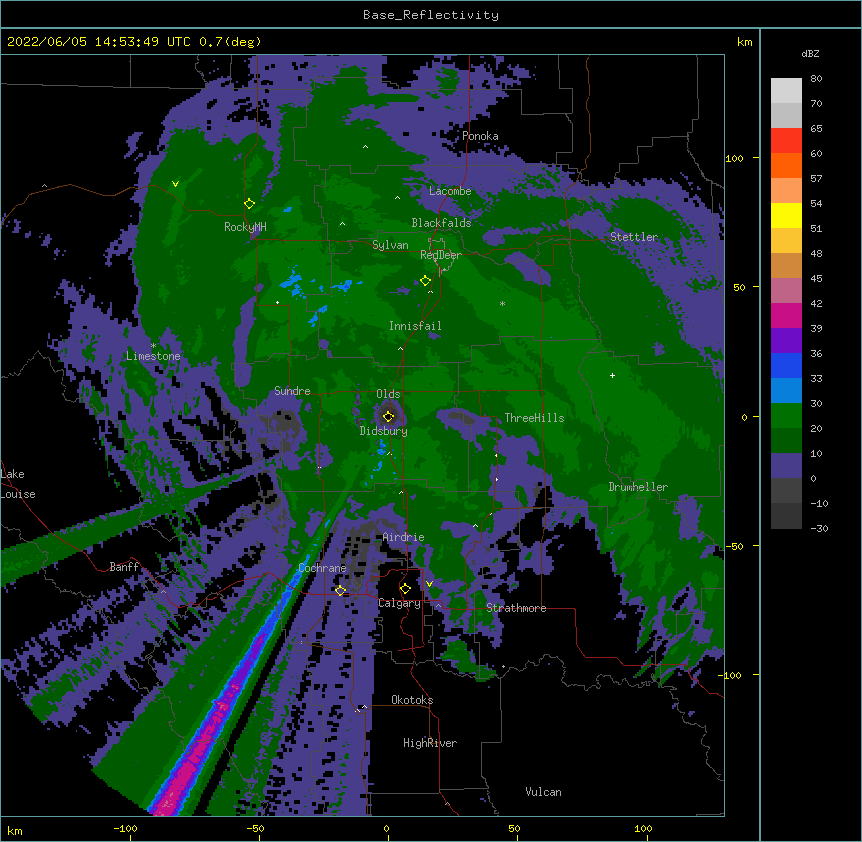Click legend value -30 at color bar bottom
This screenshot has height=842, width=862.
click(819, 528)
